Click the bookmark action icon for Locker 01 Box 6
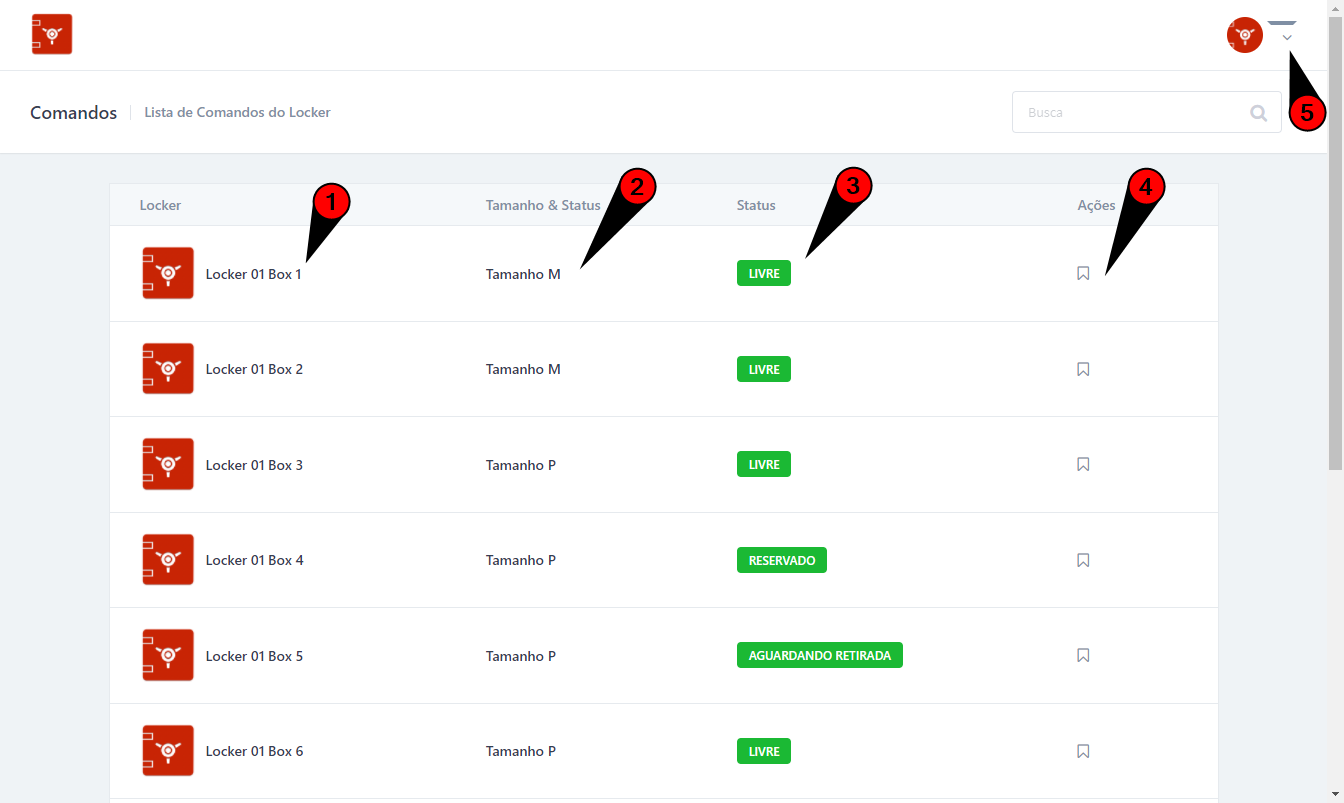The image size is (1344, 803). click(1083, 751)
